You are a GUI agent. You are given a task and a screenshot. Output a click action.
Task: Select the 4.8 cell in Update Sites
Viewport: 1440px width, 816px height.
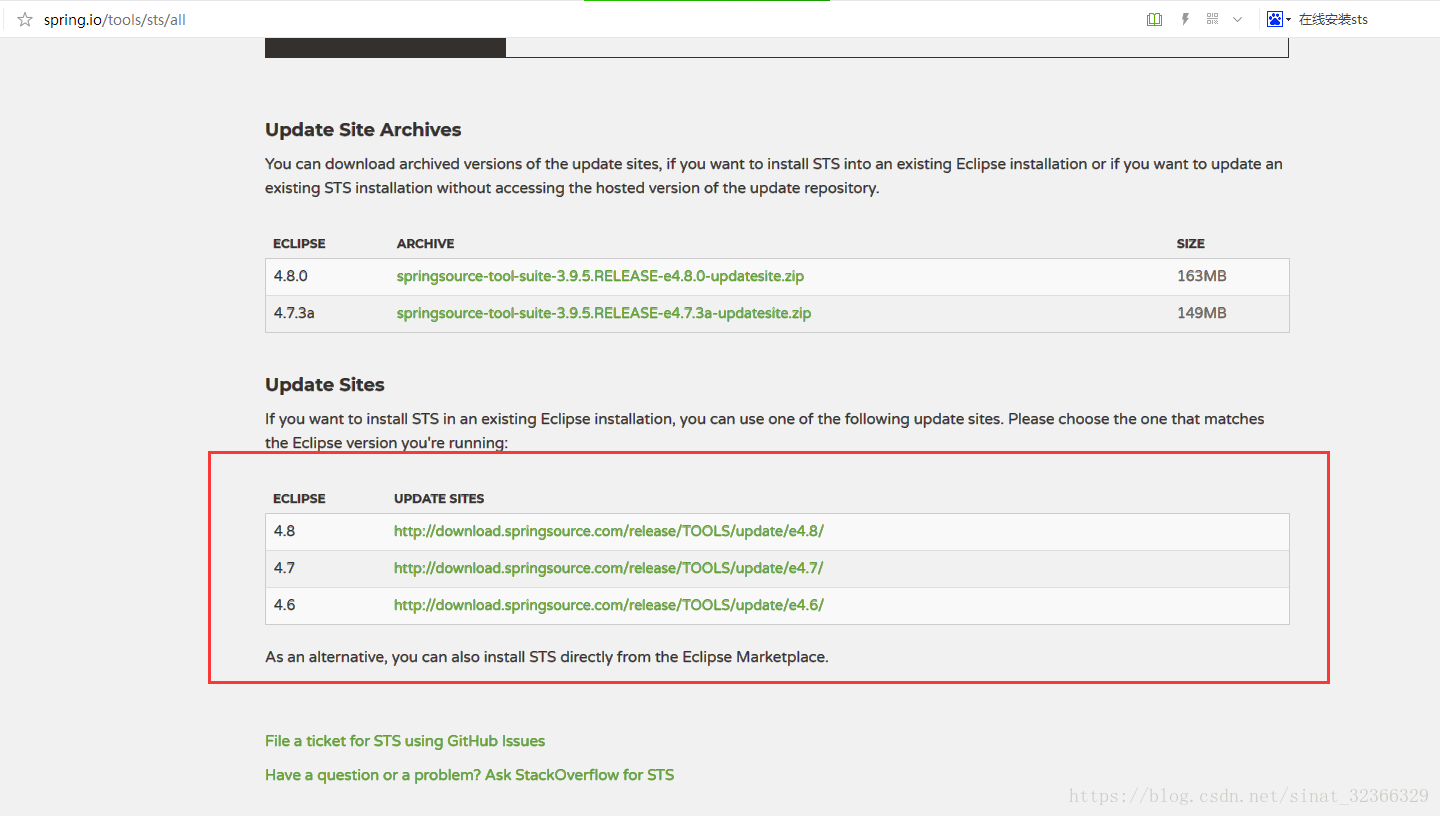tap(284, 531)
